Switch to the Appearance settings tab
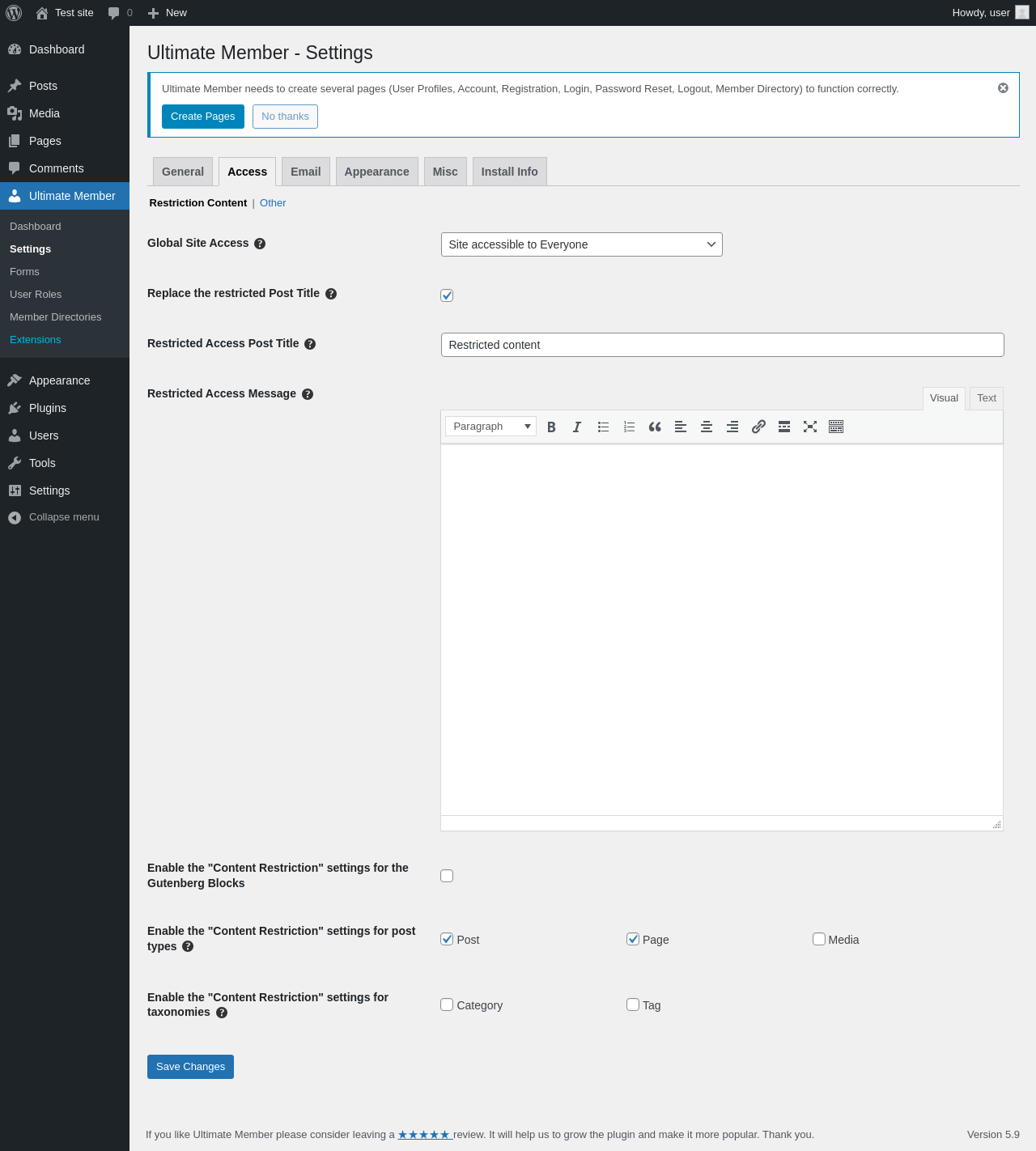This screenshot has height=1151, width=1036. click(x=377, y=172)
